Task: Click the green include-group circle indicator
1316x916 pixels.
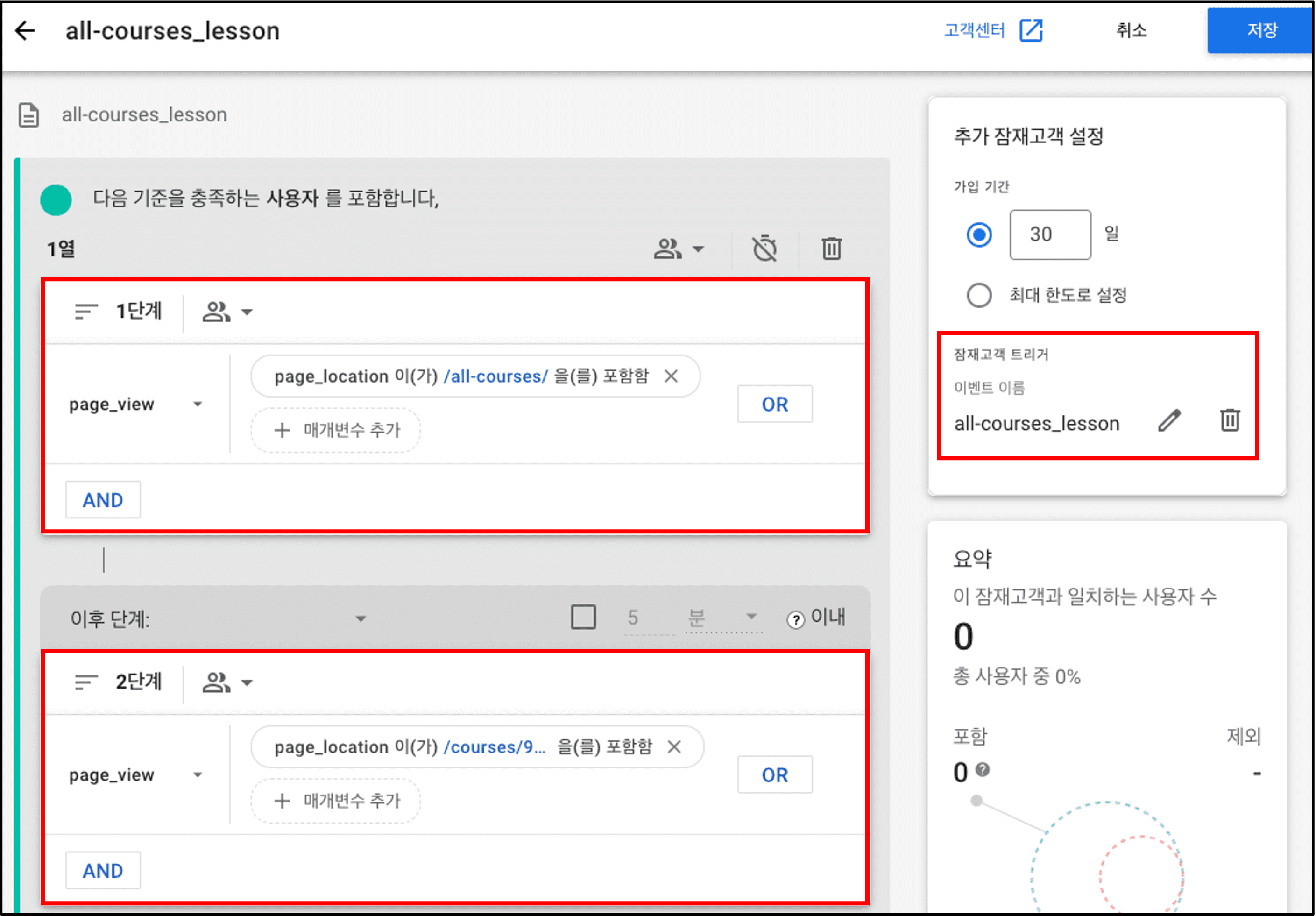Action: [56, 200]
